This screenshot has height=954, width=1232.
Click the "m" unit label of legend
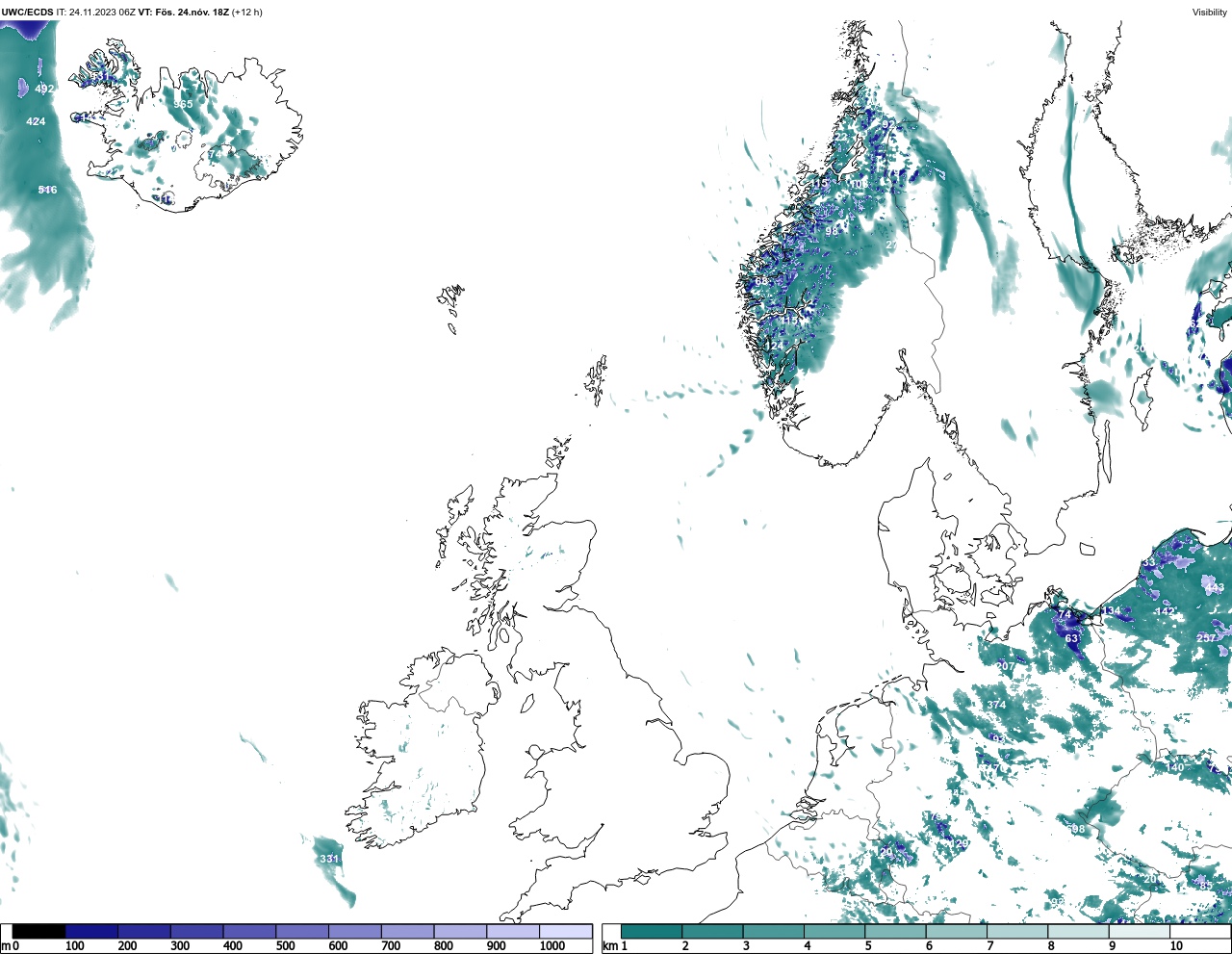pyautogui.click(x=6, y=946)
